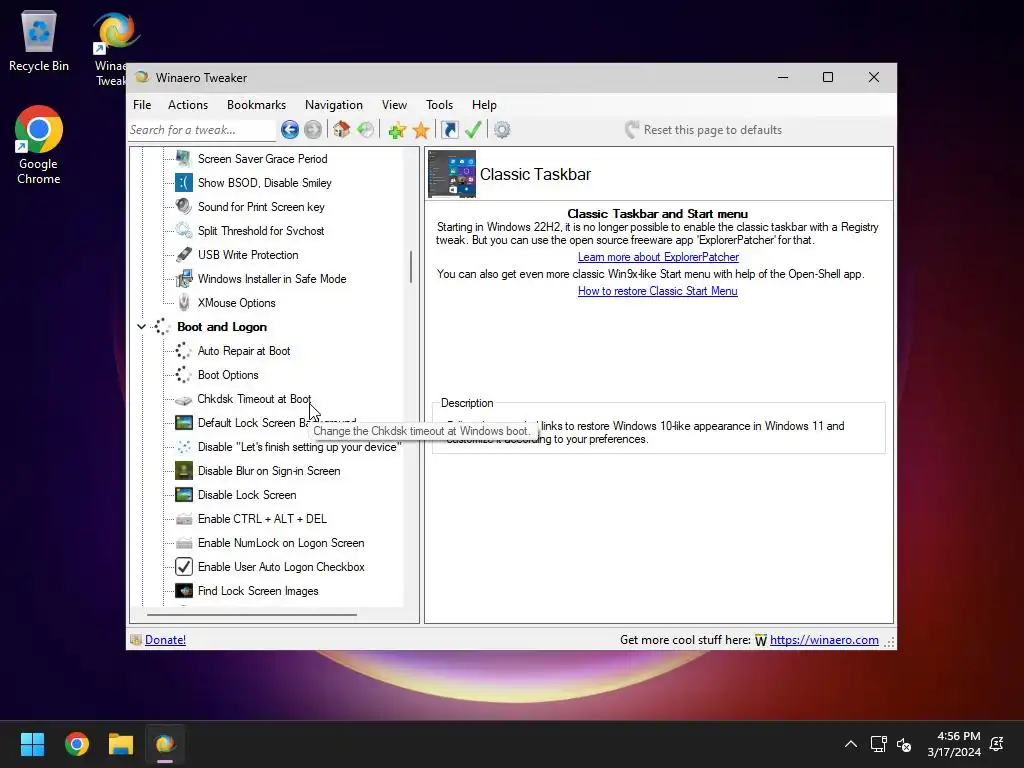Screen dimensions: 1024x768
Task: Click the Disable Lock Screen icon
Action: 184,495
